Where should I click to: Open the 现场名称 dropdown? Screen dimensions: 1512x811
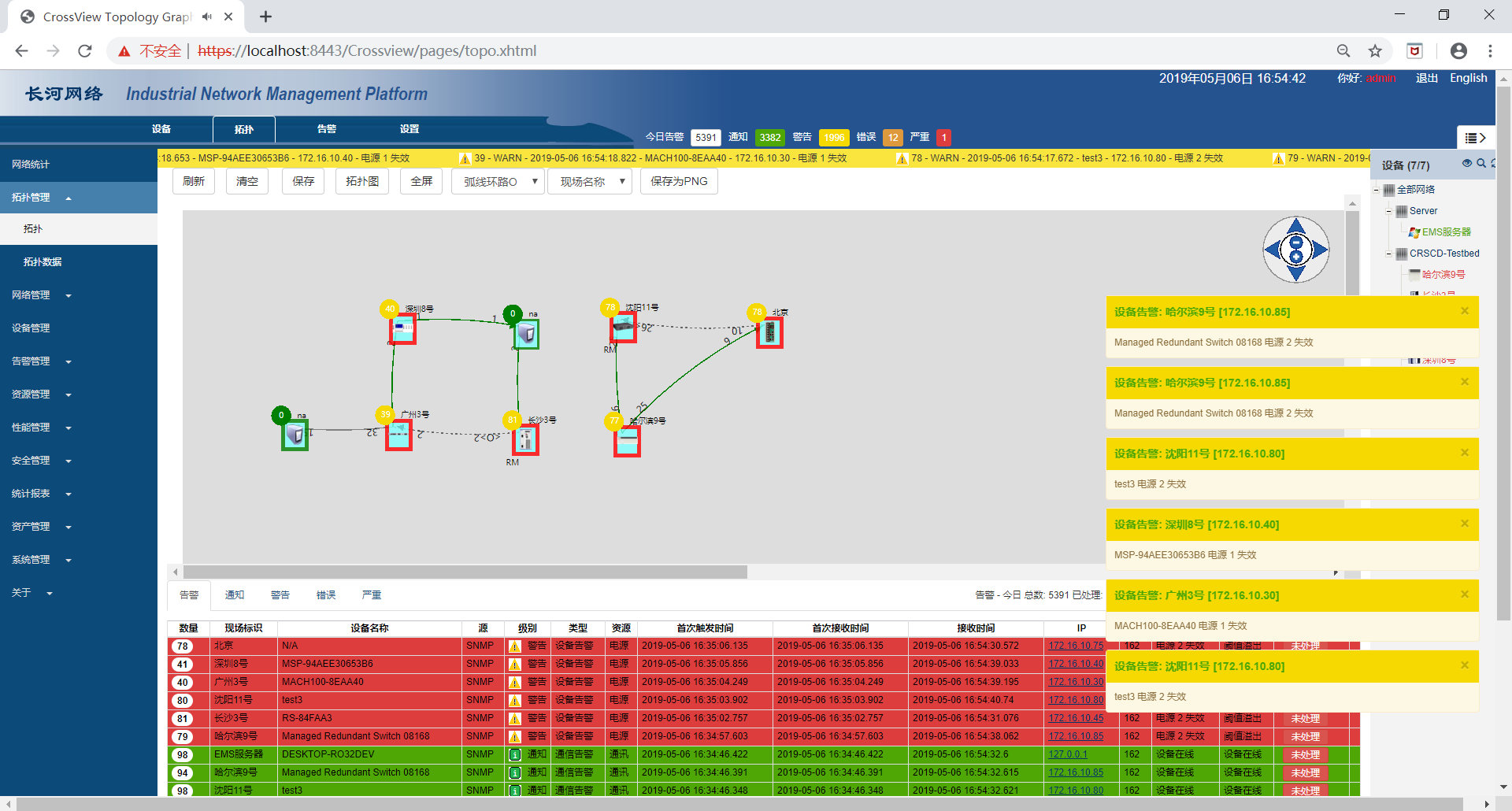click(x=591, y=182)
